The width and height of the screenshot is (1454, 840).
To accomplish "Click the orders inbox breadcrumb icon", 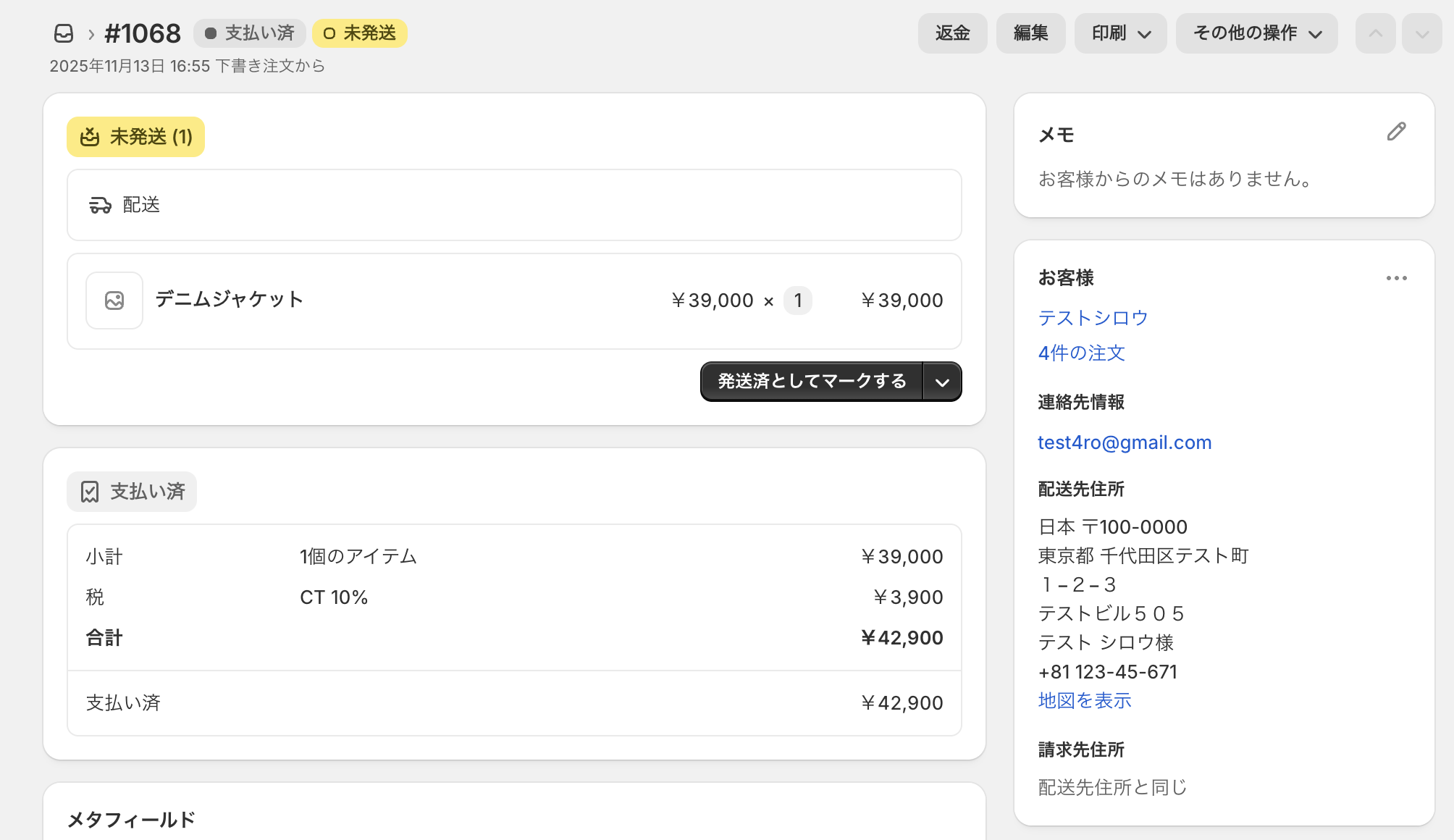I will click(x=64, y=33).
